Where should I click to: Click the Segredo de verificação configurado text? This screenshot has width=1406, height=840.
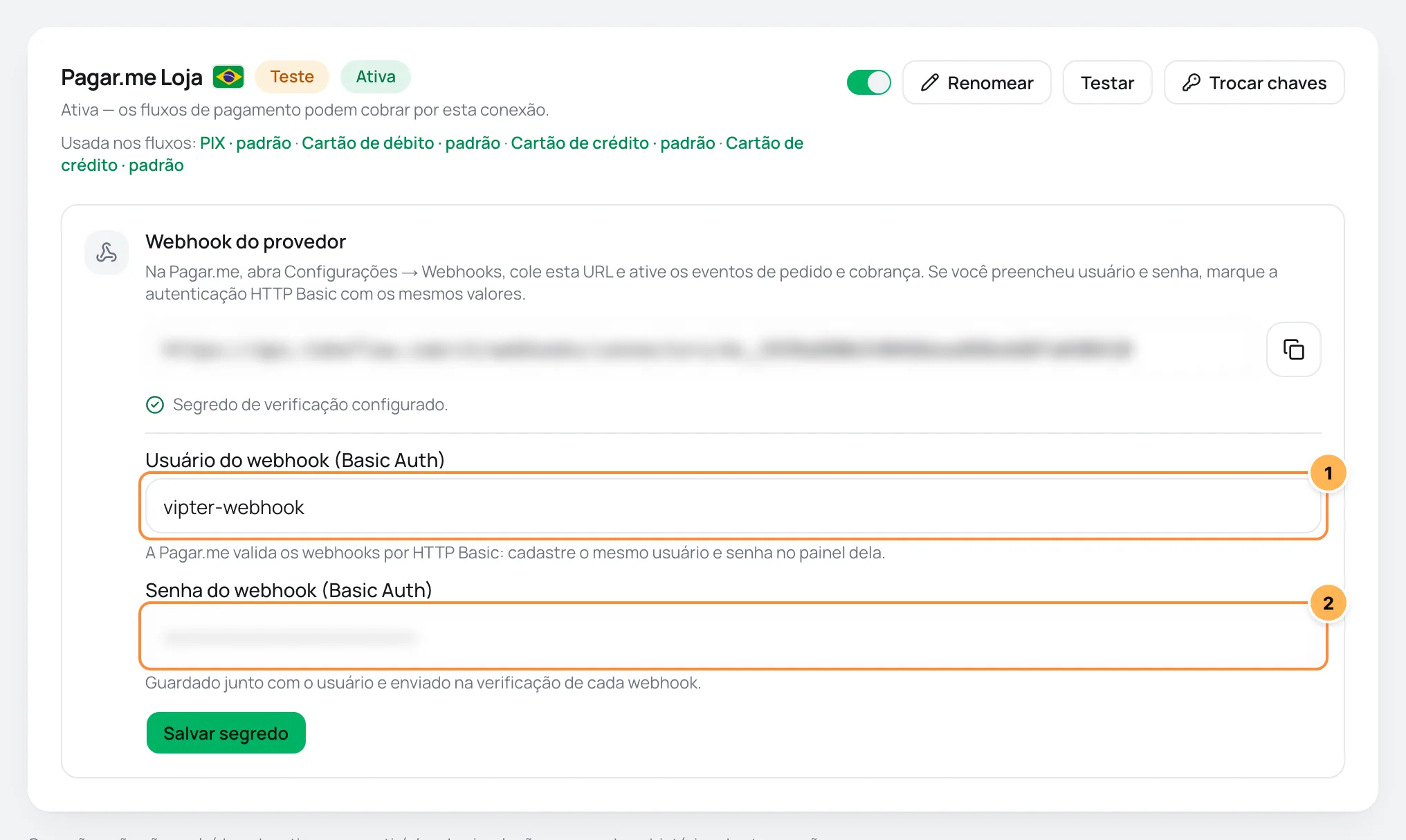(x=311, y=405)
